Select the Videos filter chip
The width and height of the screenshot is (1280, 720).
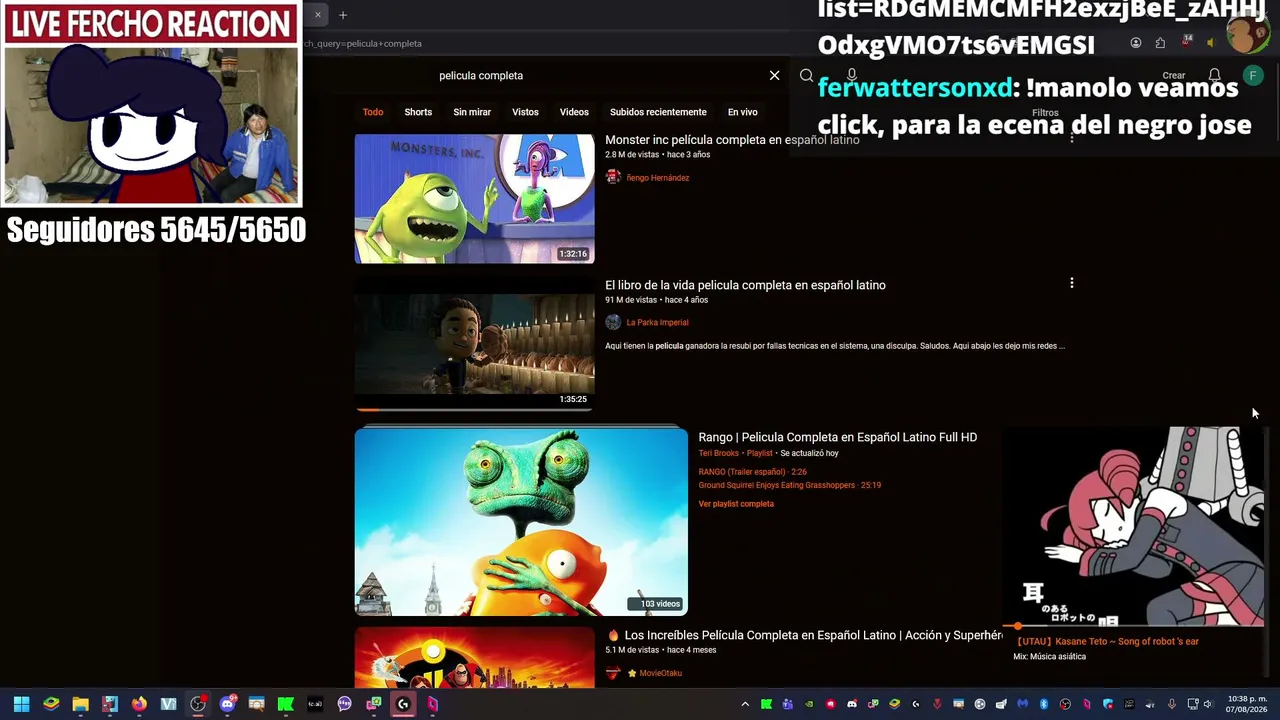click(574, 112)
